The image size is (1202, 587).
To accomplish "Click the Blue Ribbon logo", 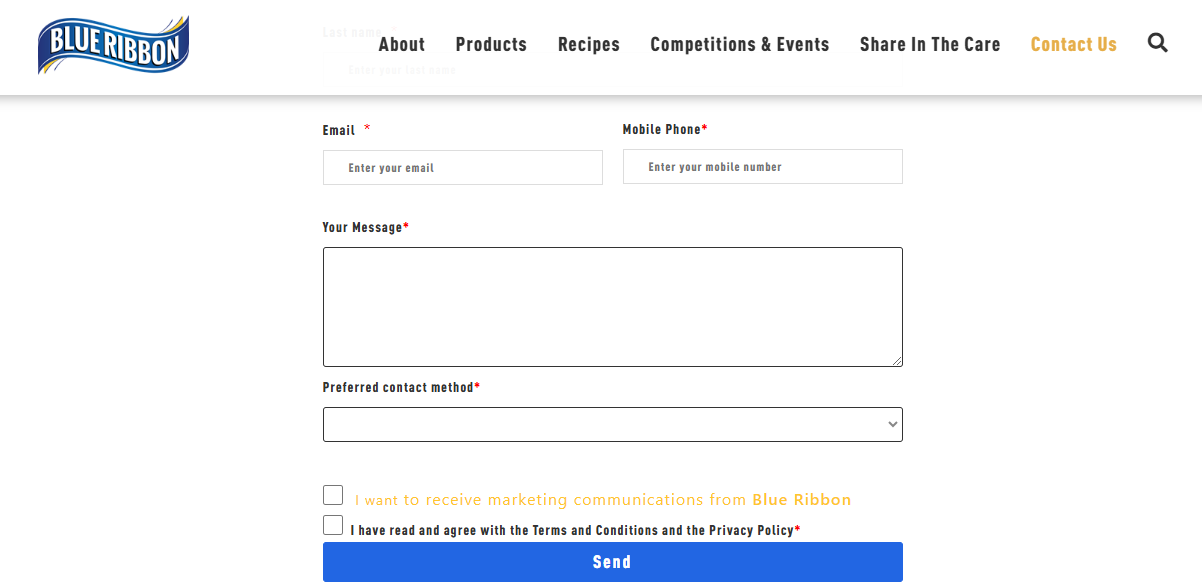I will [112, 44].
